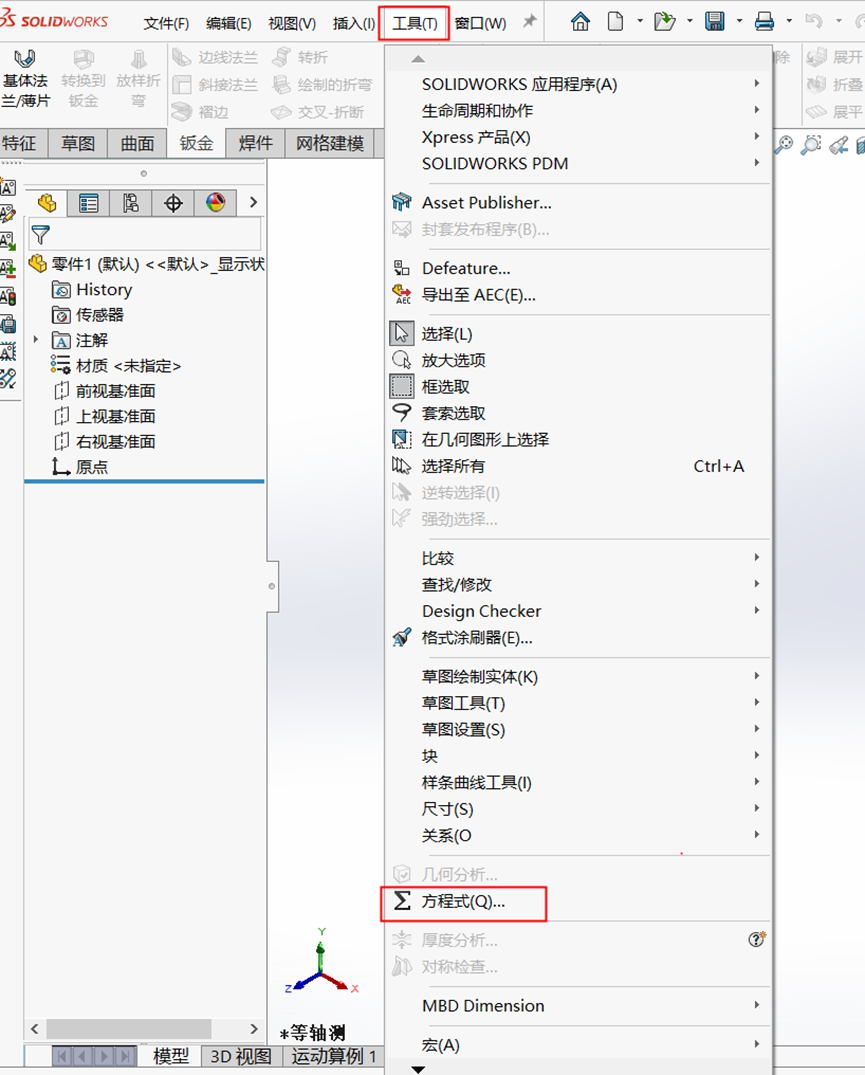This screenshot has width=865, height=1075.
Task: Select 基体法兰/薄片 base flange tool
Action: (26, 78)
